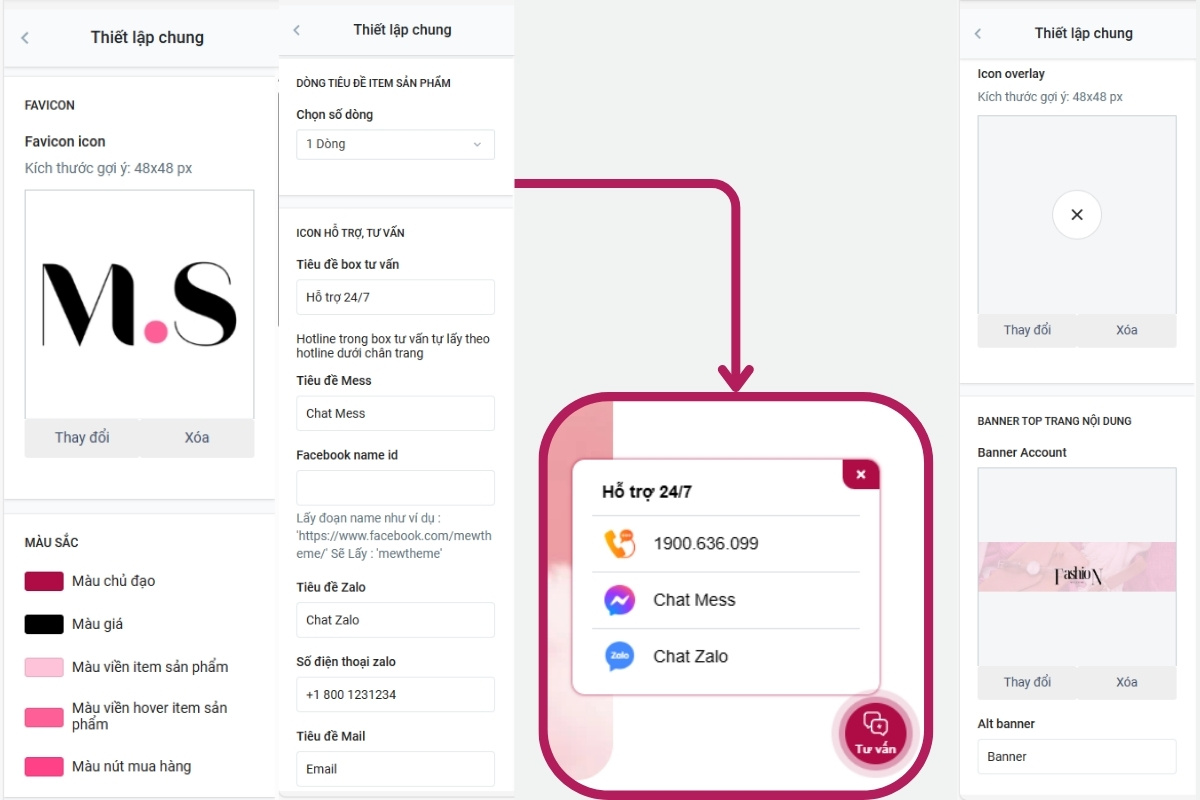Open the Màu nút mua hàng swatch

tap(44, 767)
